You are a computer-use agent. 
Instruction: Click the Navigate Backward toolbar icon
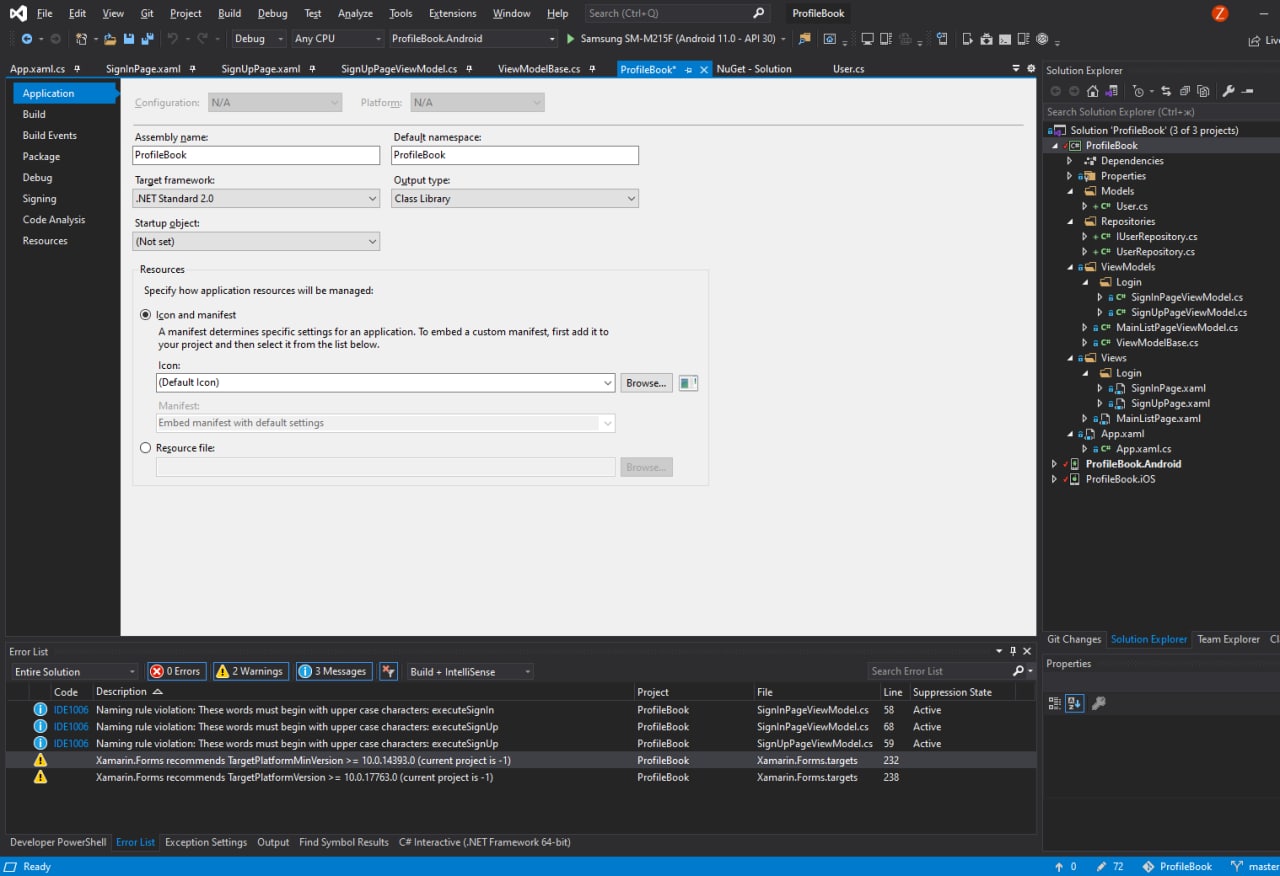(x=26, y=39)
